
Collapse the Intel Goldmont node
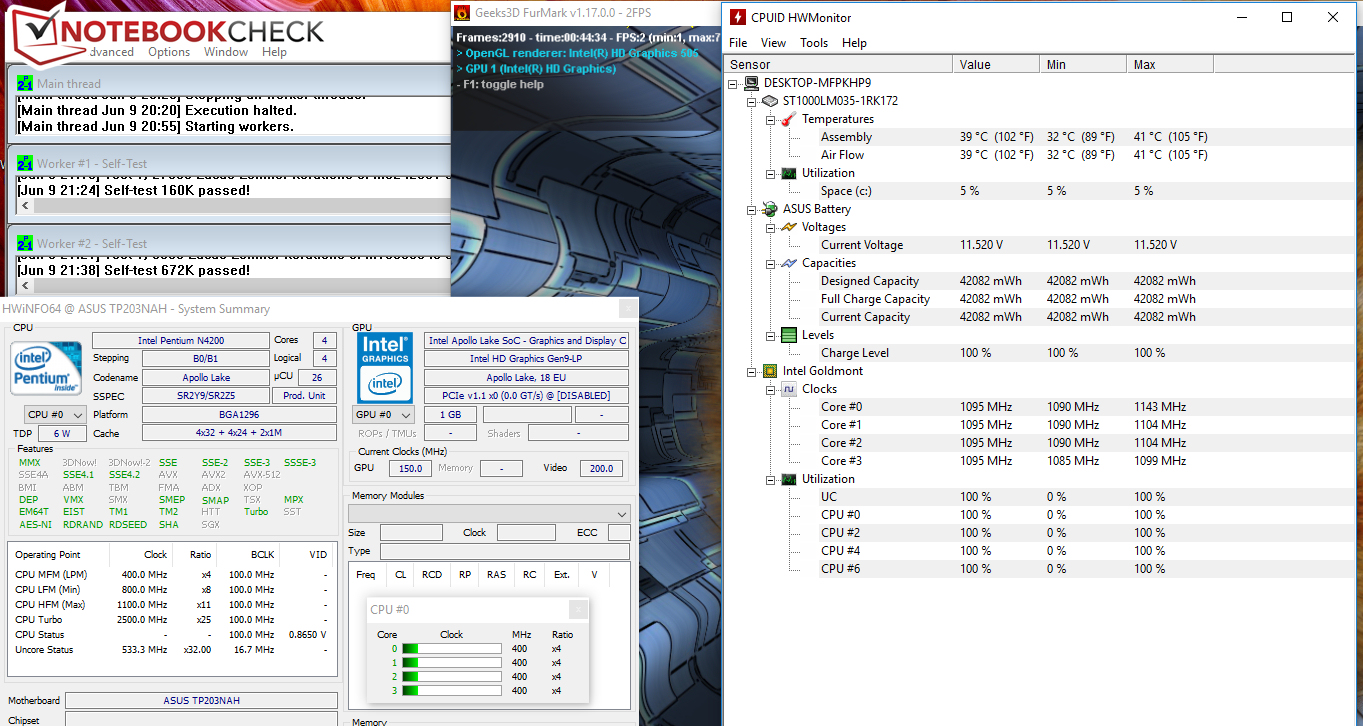(752, 371)
